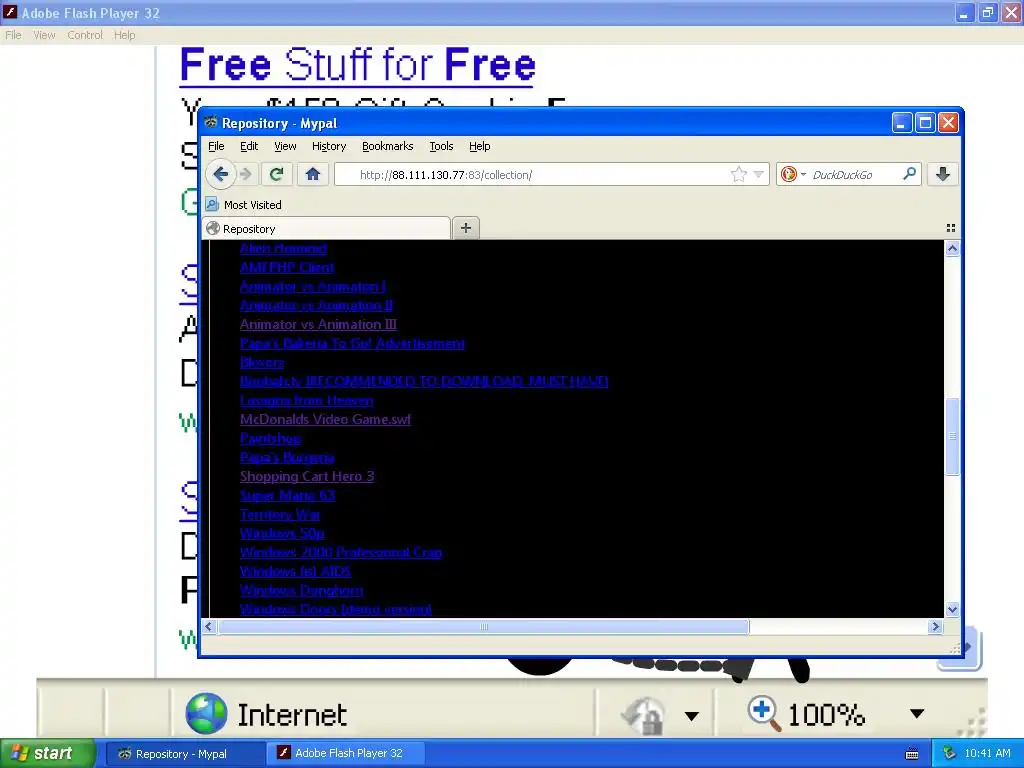Open the Papa's Burgeria link
The width and height of the screenshot is (1024, 768).
[287, 457]
